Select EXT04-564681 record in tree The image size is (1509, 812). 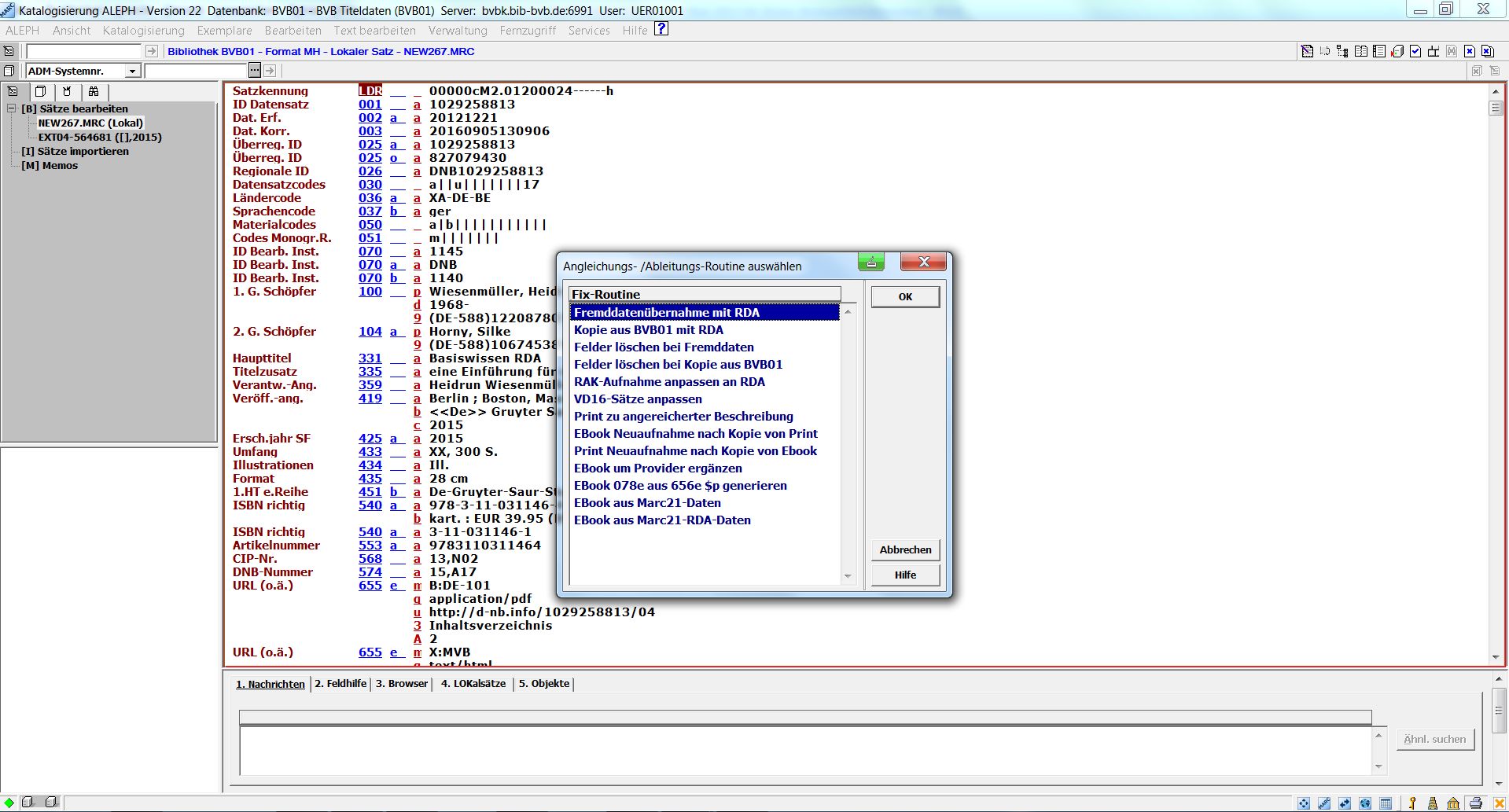pyautogui.click(x=100, y=137)
